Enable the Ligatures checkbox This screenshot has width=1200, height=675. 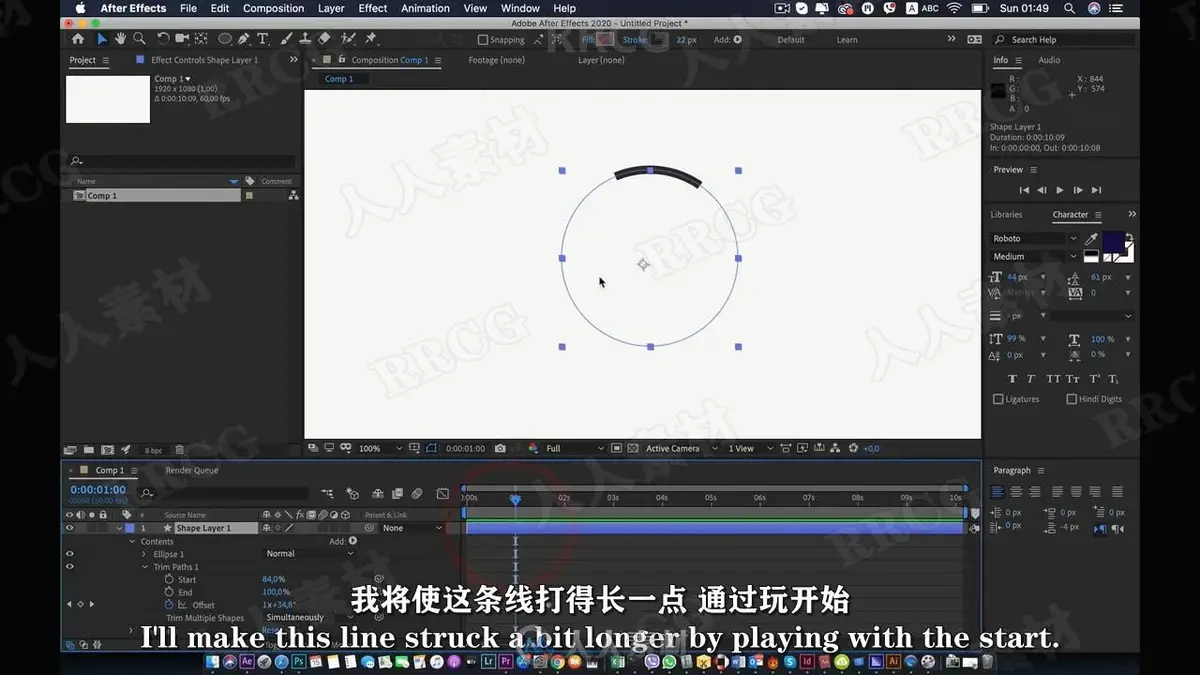click(x=998, y=399)
